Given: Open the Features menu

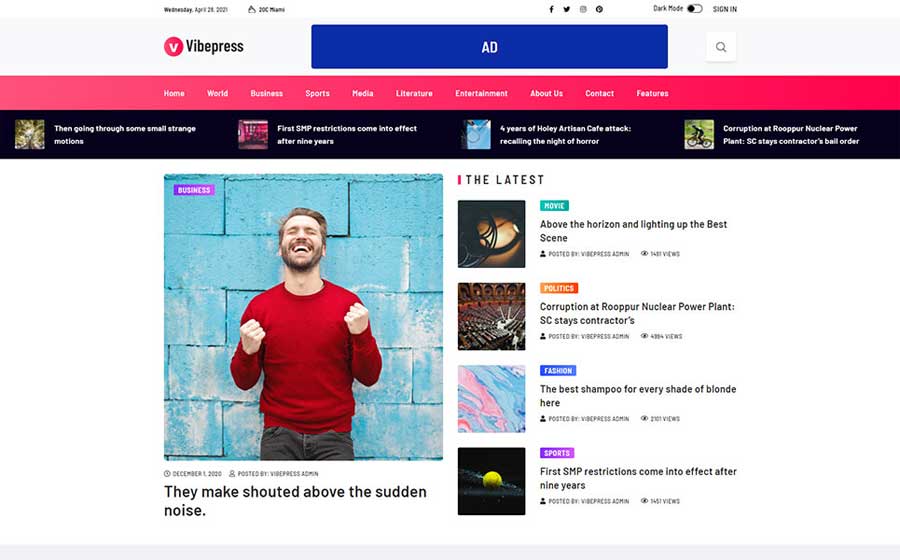Looking at the screenshot, I should pos(652,93).
